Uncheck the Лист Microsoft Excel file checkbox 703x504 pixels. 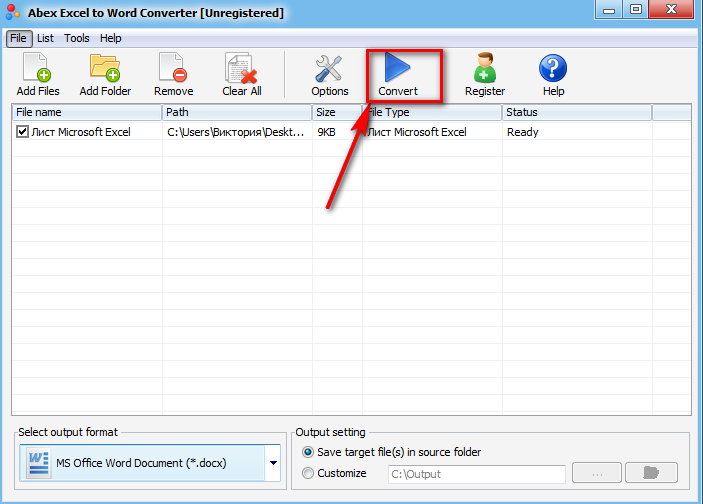[22, 131]
